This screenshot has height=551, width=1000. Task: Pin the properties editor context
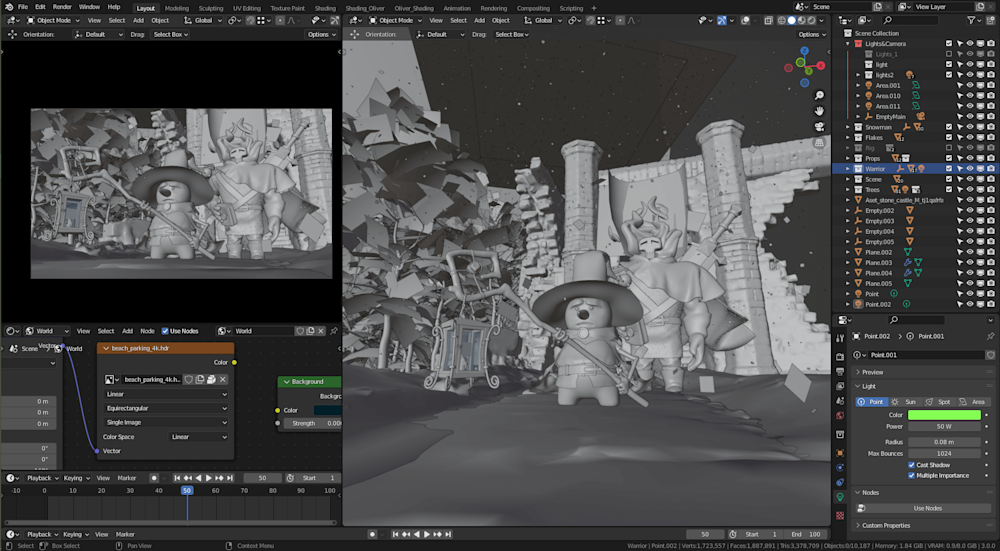tap(990, 336)
